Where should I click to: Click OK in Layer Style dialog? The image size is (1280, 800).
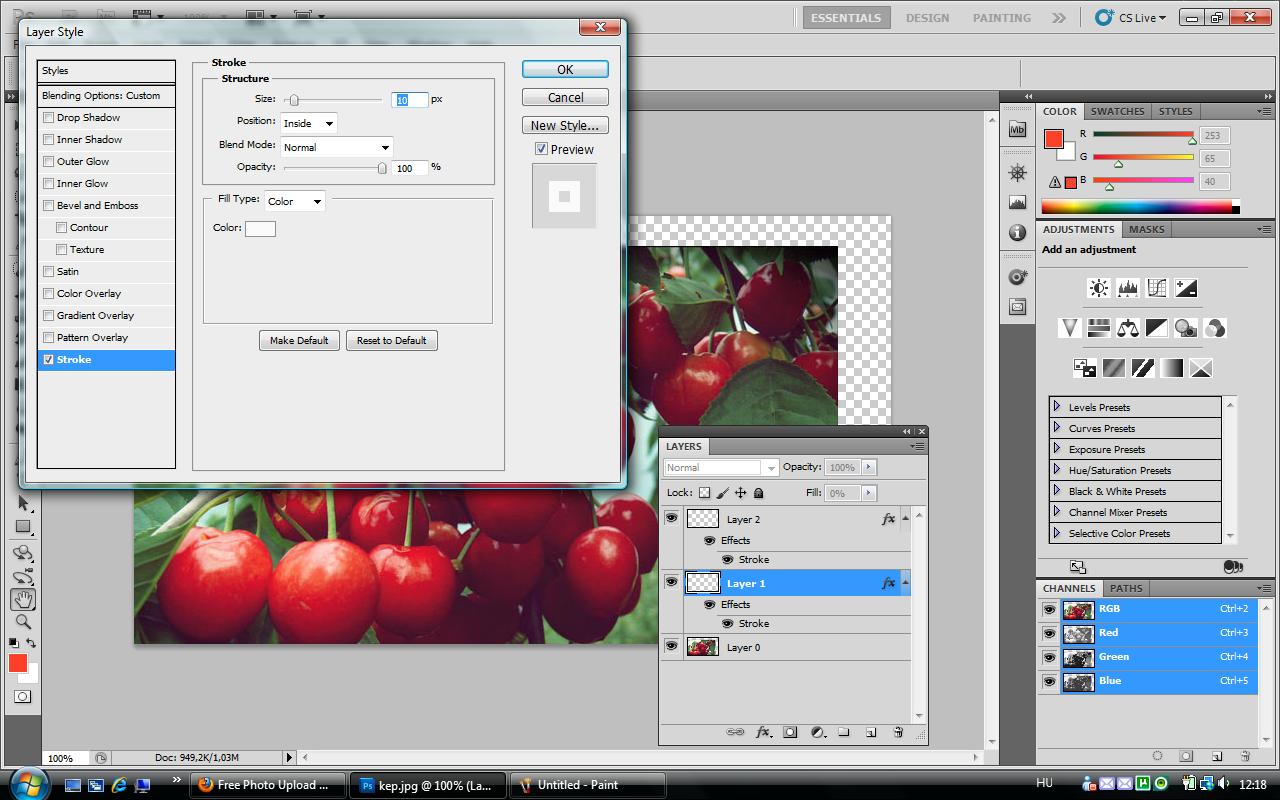[x=565, y=69]
